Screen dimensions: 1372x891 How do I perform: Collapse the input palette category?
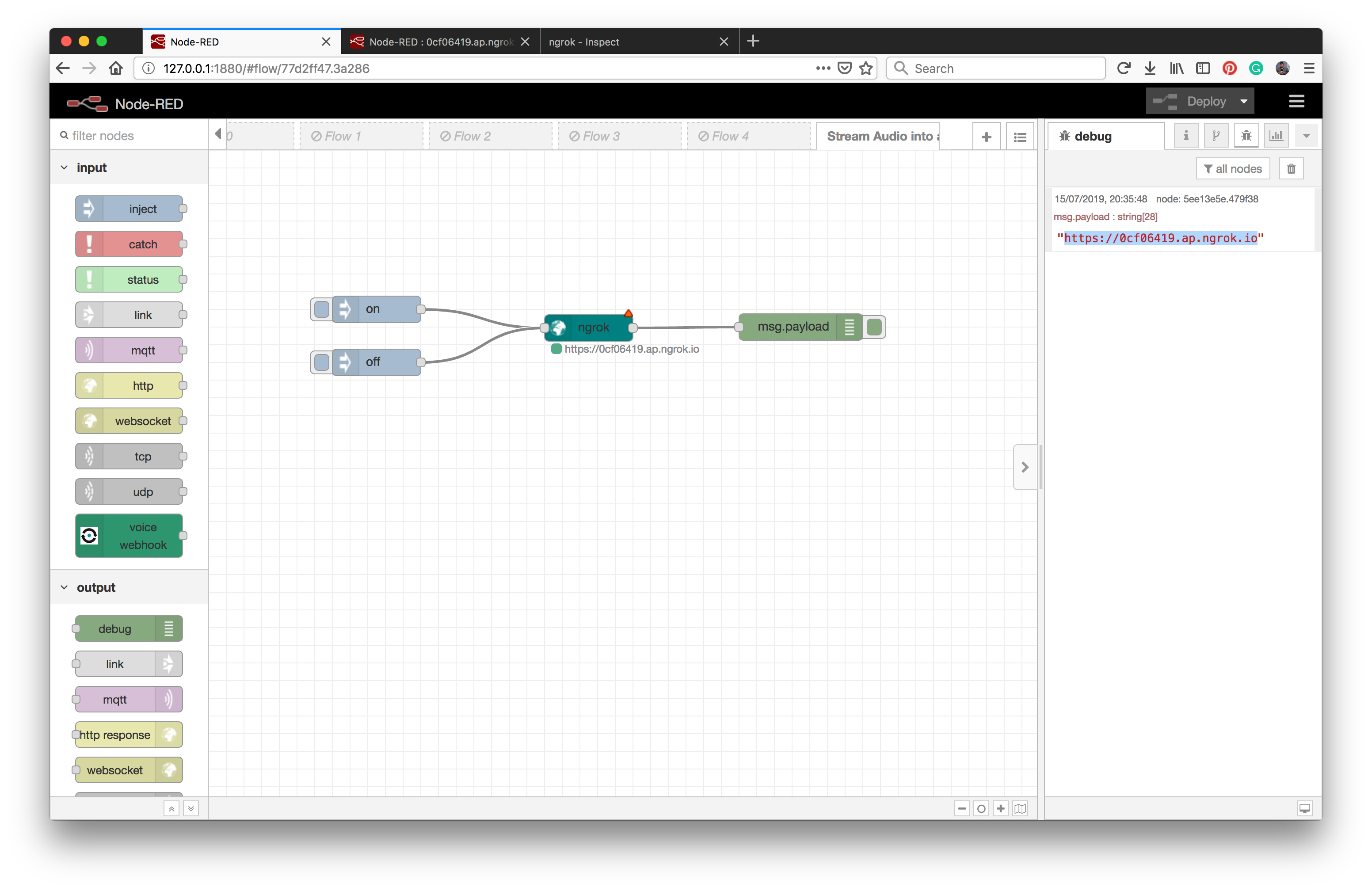coord(129,168)
